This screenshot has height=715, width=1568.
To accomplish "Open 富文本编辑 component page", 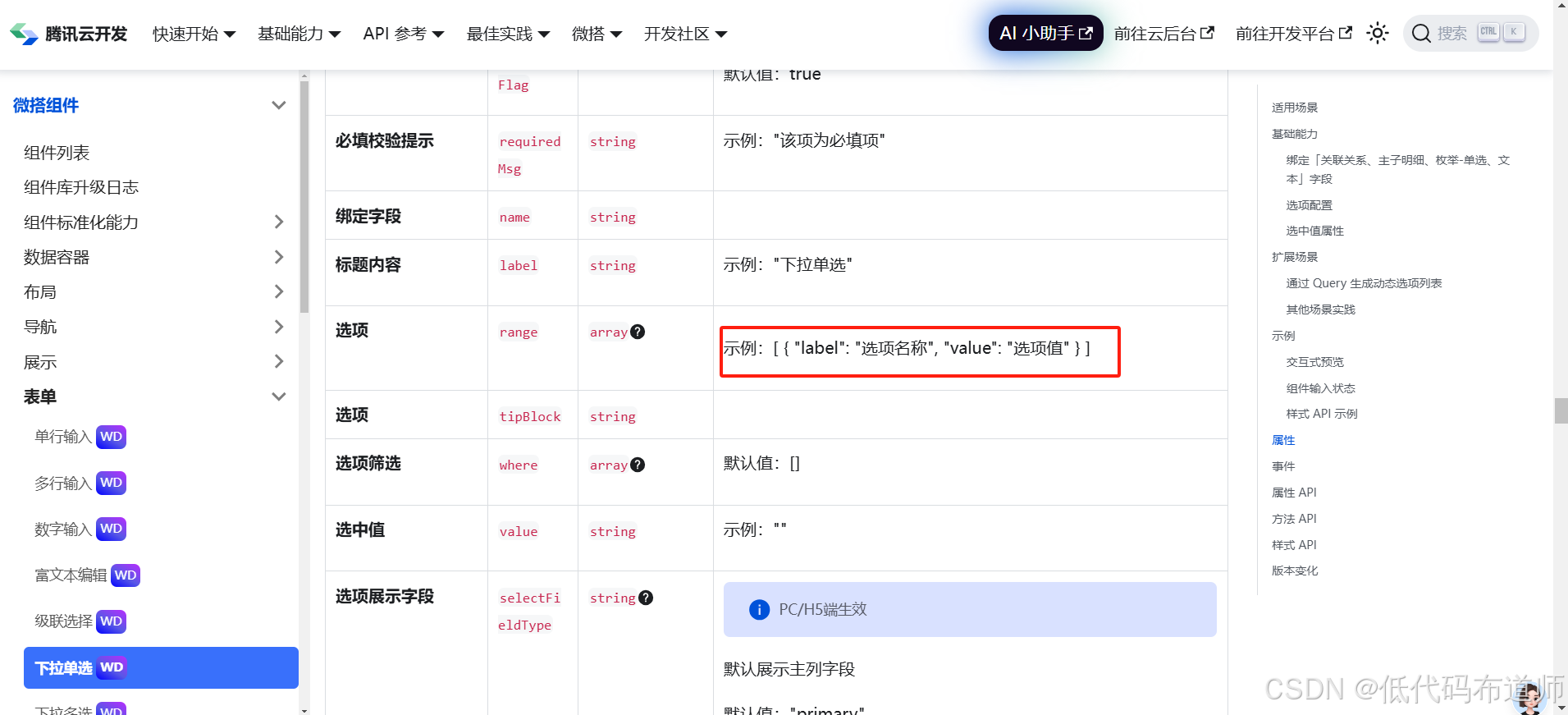I will coord(71,575).
